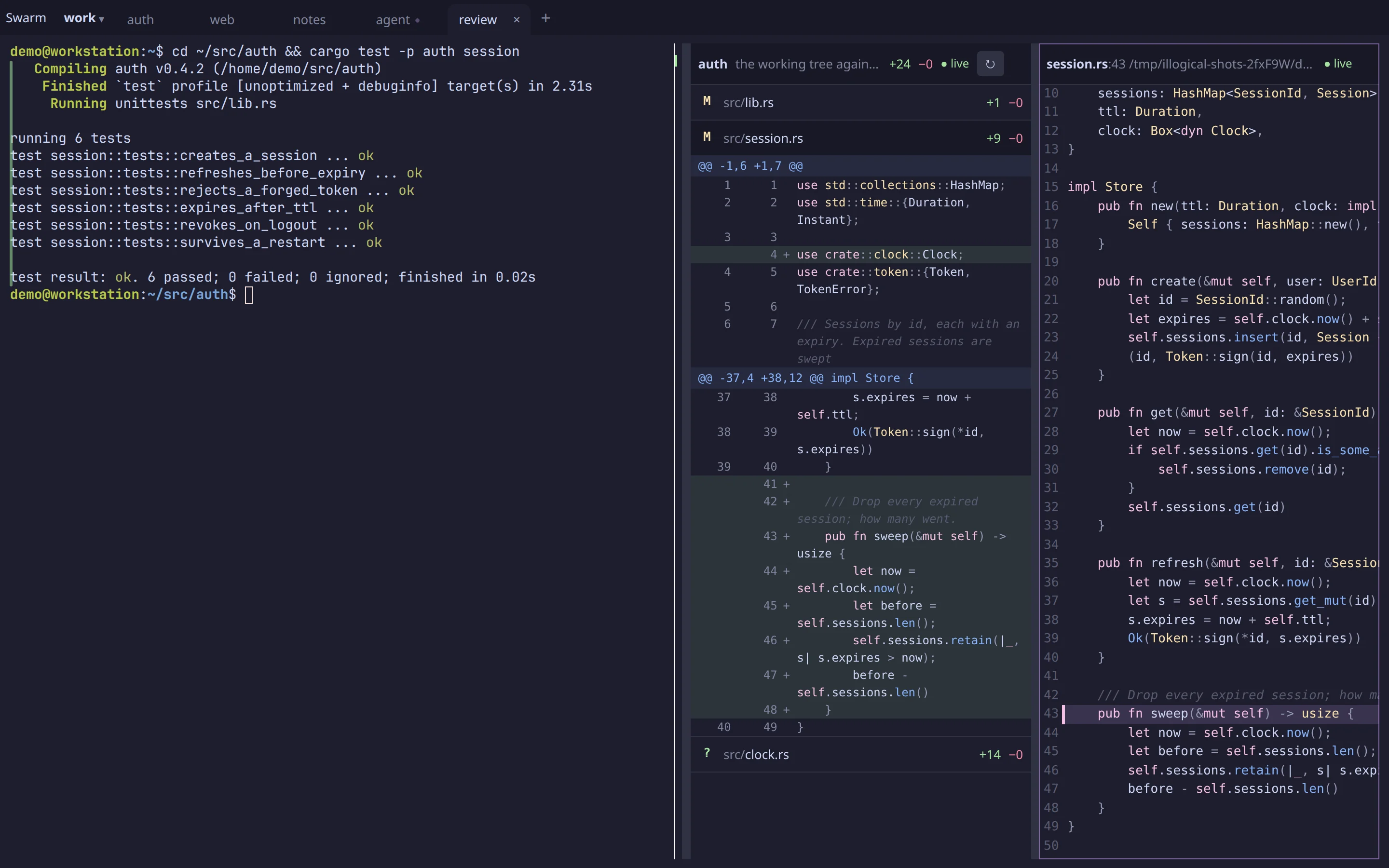Switch to the agent tab
This screenshot has height=868, width=1389.
[x=398, y=19]
